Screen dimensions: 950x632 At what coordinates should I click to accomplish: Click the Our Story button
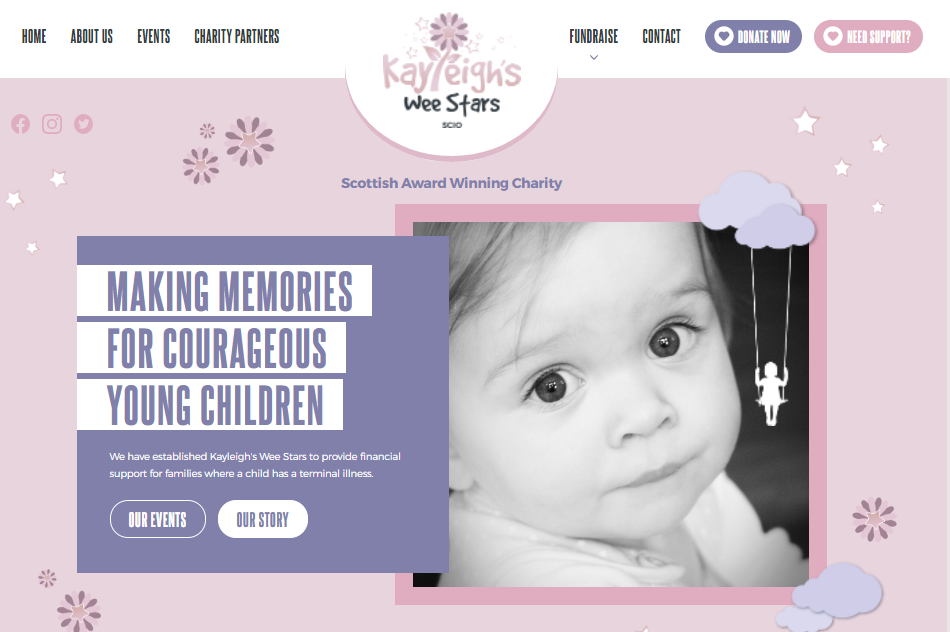[x=263, y=519]
